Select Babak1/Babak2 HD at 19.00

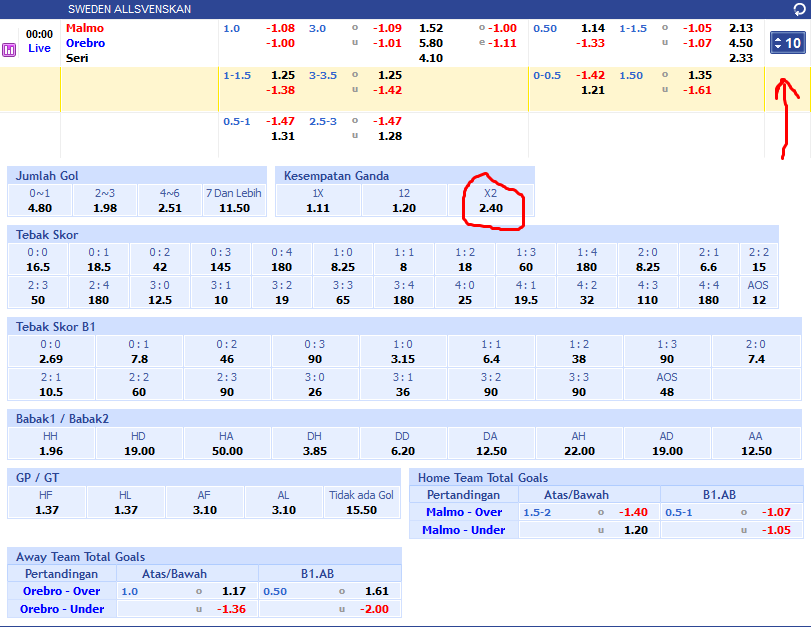[139, 451]
